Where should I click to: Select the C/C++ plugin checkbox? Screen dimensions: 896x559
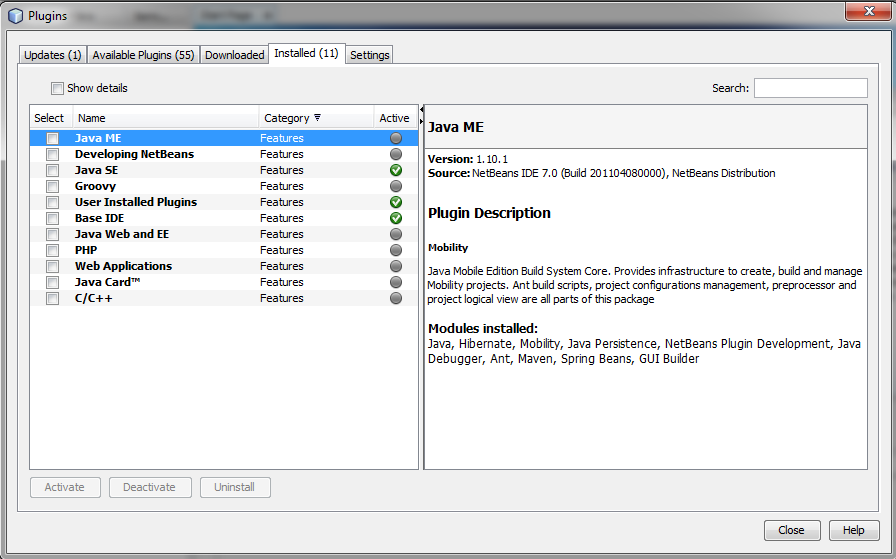click(53, 298)
